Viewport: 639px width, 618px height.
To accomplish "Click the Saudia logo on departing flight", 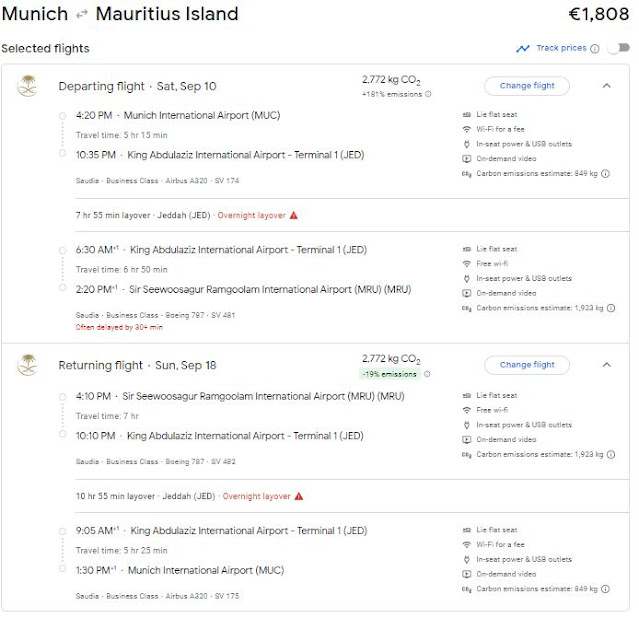I will [x=27, y=86].
